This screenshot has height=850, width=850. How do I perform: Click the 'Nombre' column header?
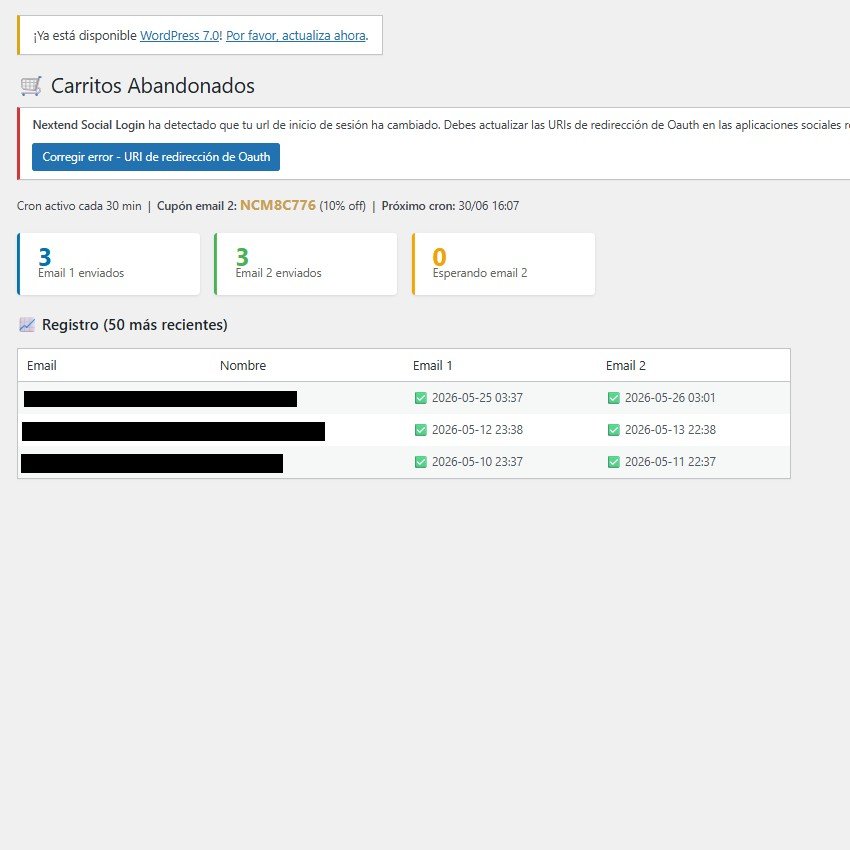click(x=243, y=366)
